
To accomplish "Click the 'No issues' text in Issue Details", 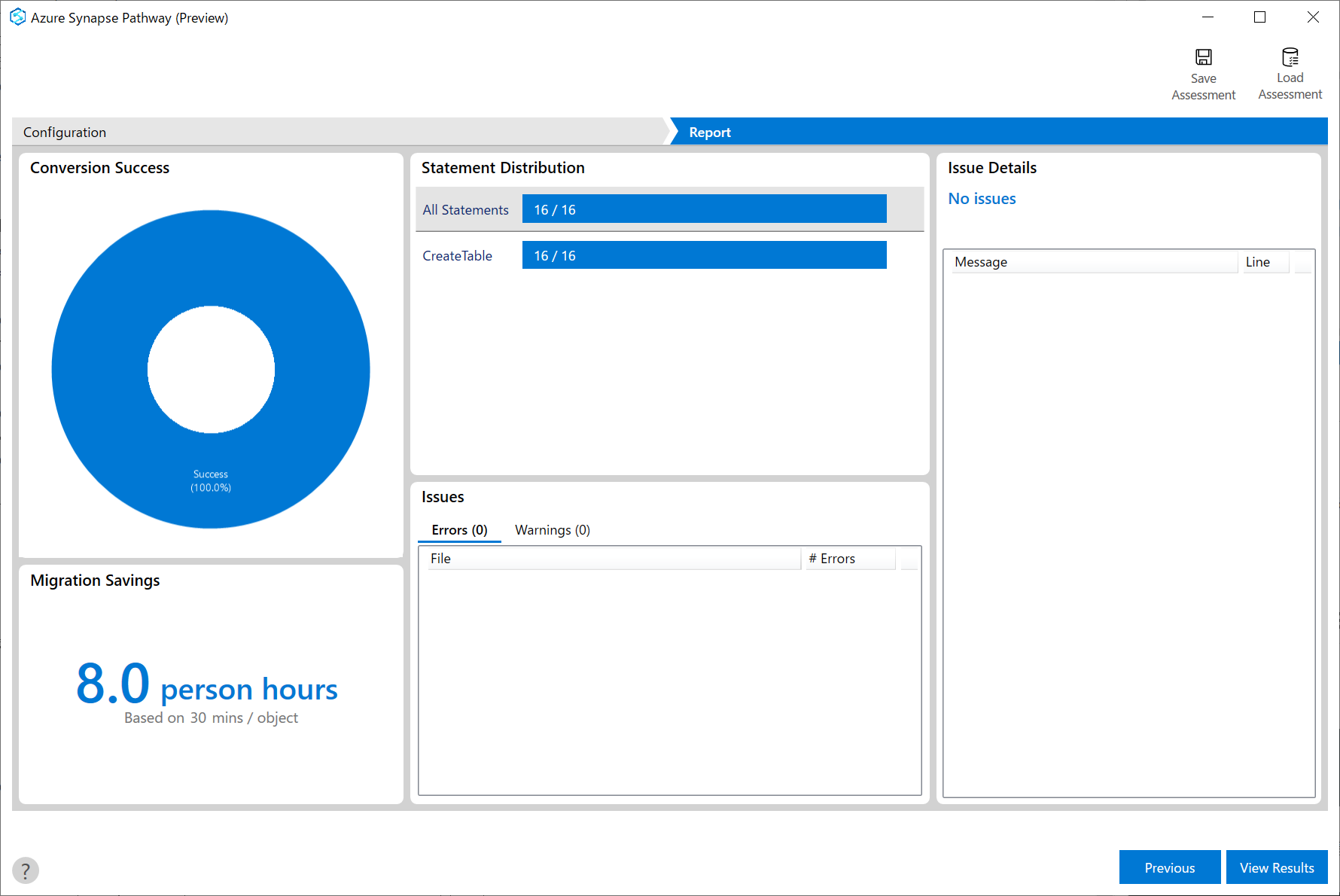I will pyautogui.click(x=982, y=199).
